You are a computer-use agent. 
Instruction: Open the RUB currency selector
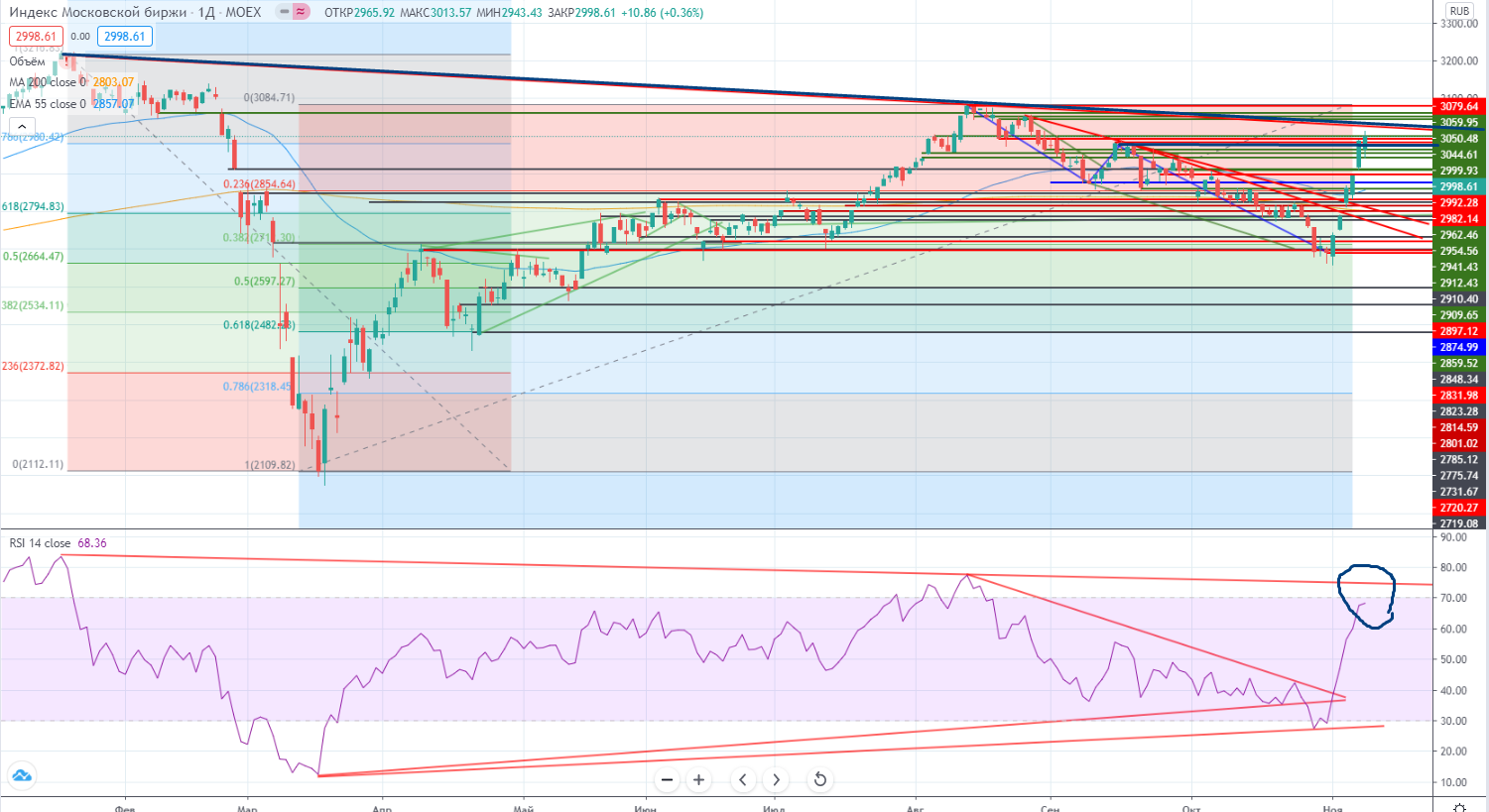pyautogui.click(x=1458, y=11)
